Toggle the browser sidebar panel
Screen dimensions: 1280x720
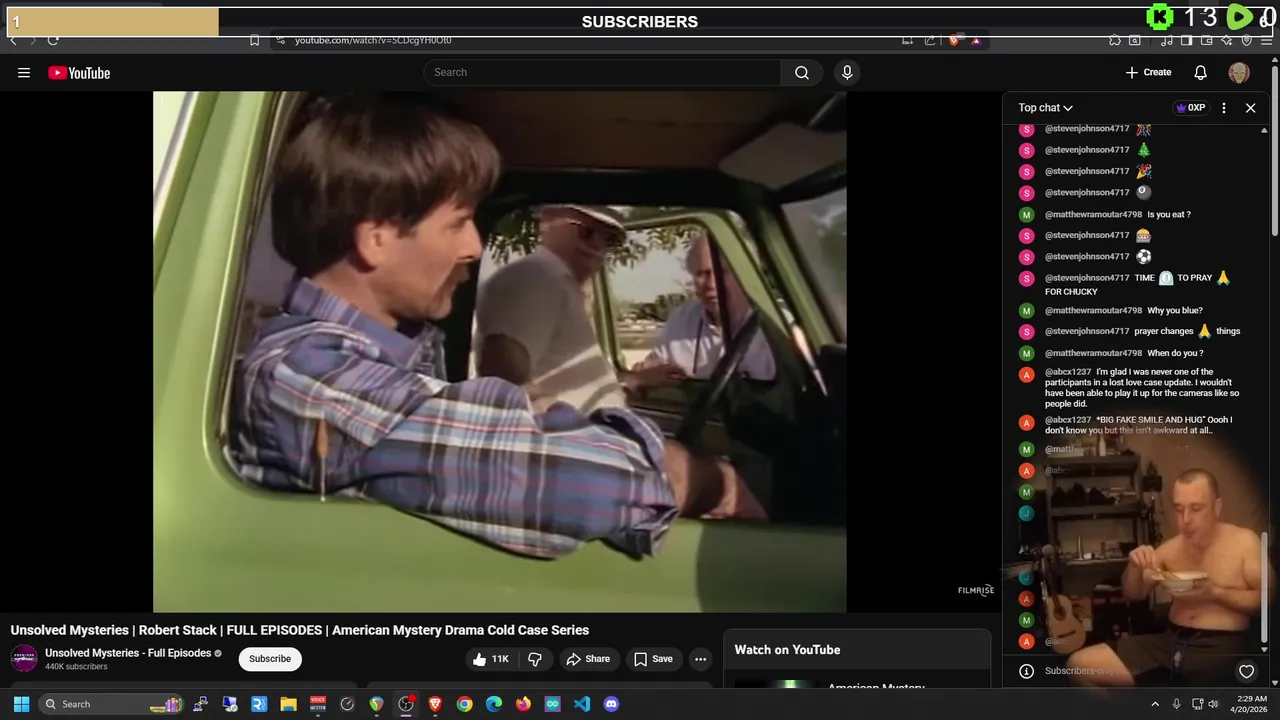[1186, 41]
